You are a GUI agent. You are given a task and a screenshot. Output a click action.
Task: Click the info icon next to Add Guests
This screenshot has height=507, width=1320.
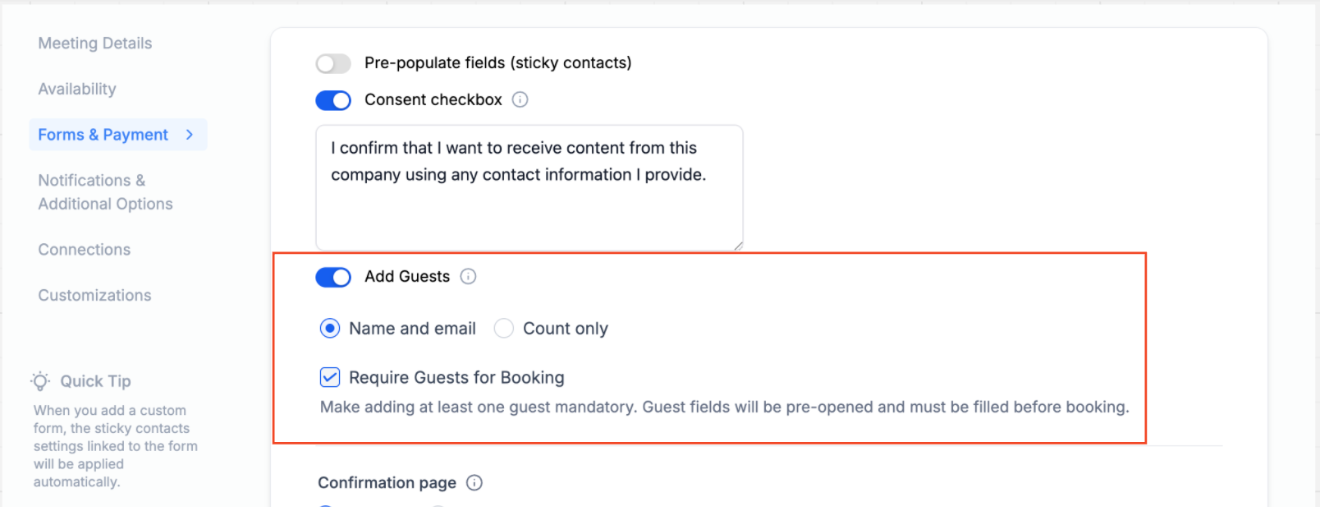click(468, 277)
